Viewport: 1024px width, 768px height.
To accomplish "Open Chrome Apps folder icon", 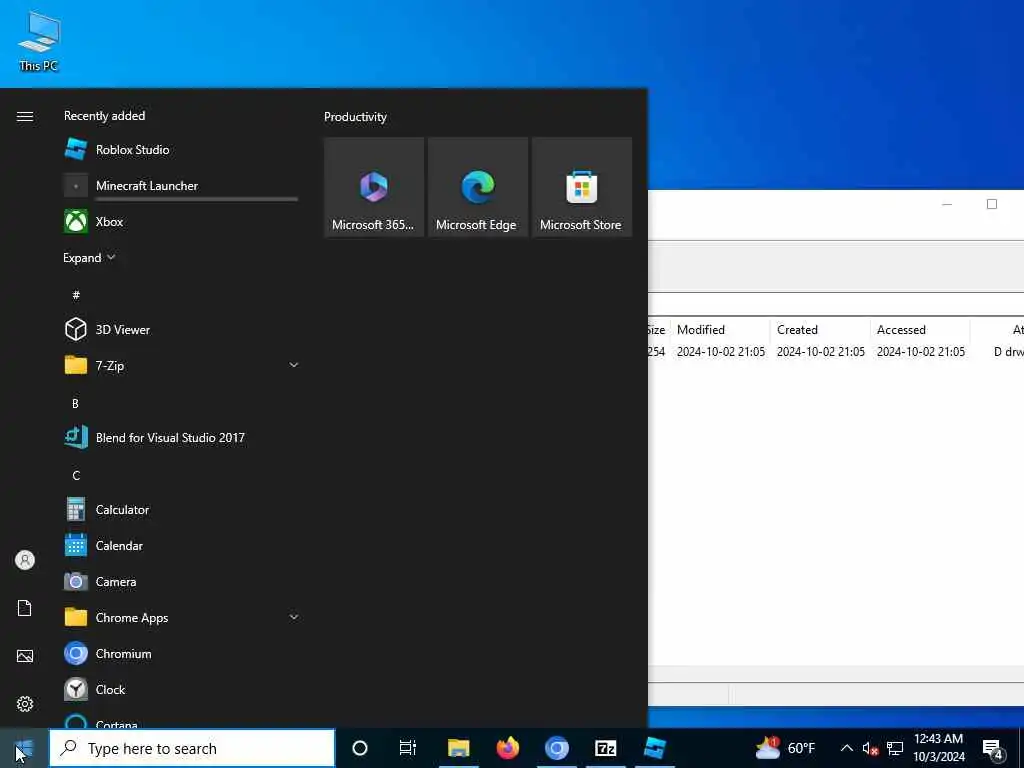I will coord(76,617).
